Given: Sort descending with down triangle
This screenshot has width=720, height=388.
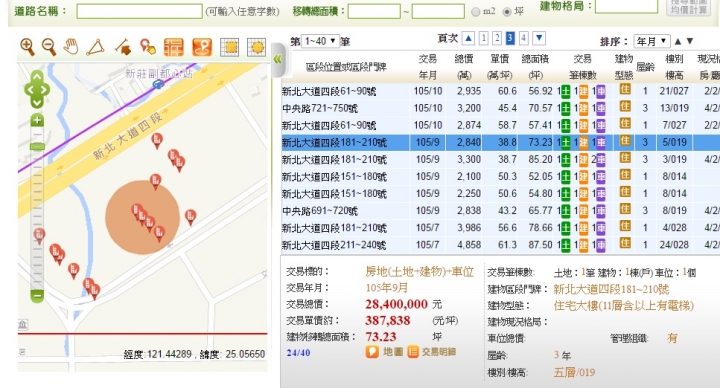Looking at the screenshot, I should tap(690, 41).
